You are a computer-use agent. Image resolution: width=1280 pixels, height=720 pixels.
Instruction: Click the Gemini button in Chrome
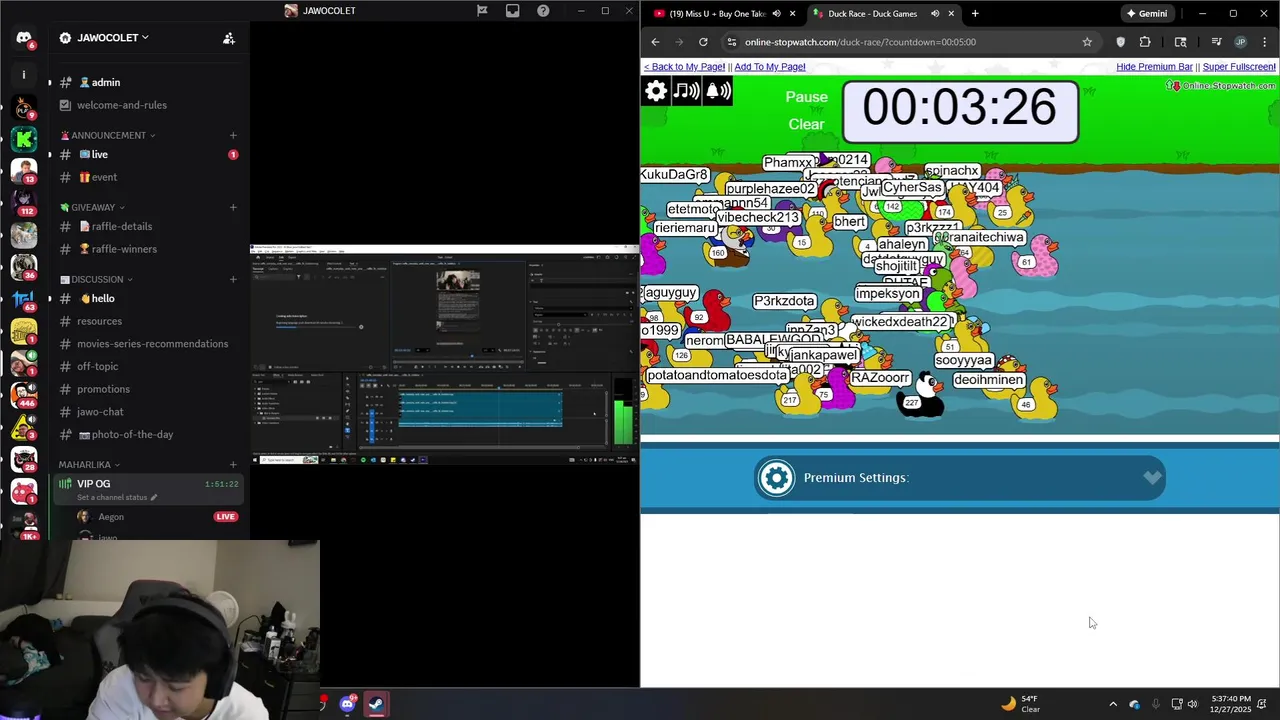(1146, 14)
